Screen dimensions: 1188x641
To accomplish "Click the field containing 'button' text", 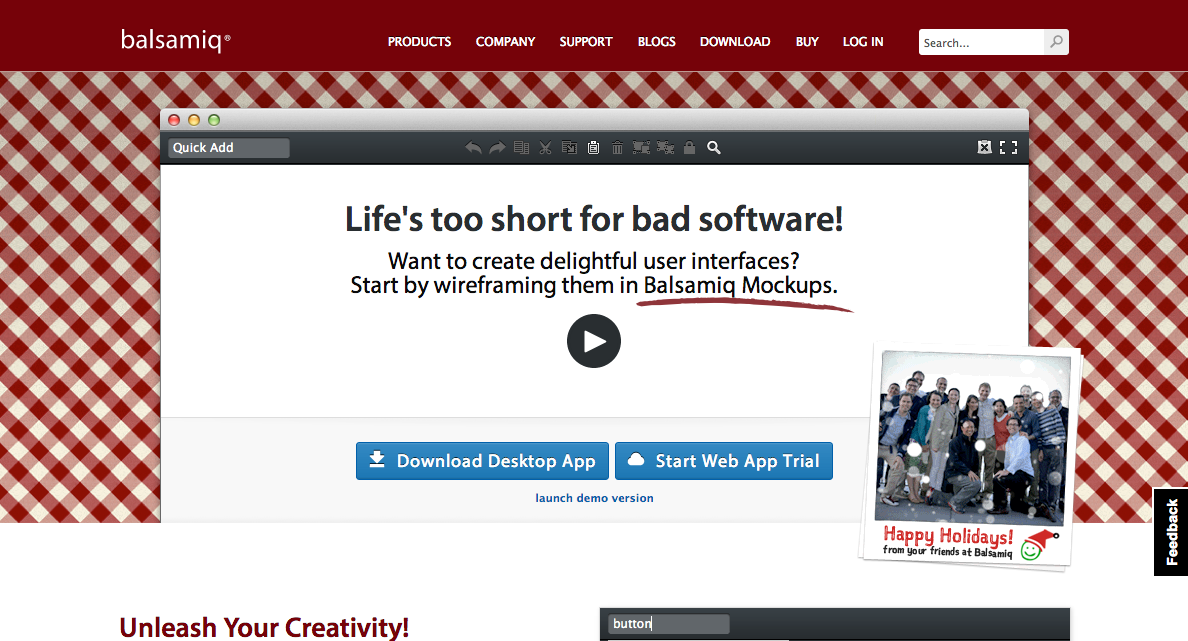I will tap(668, 624).
